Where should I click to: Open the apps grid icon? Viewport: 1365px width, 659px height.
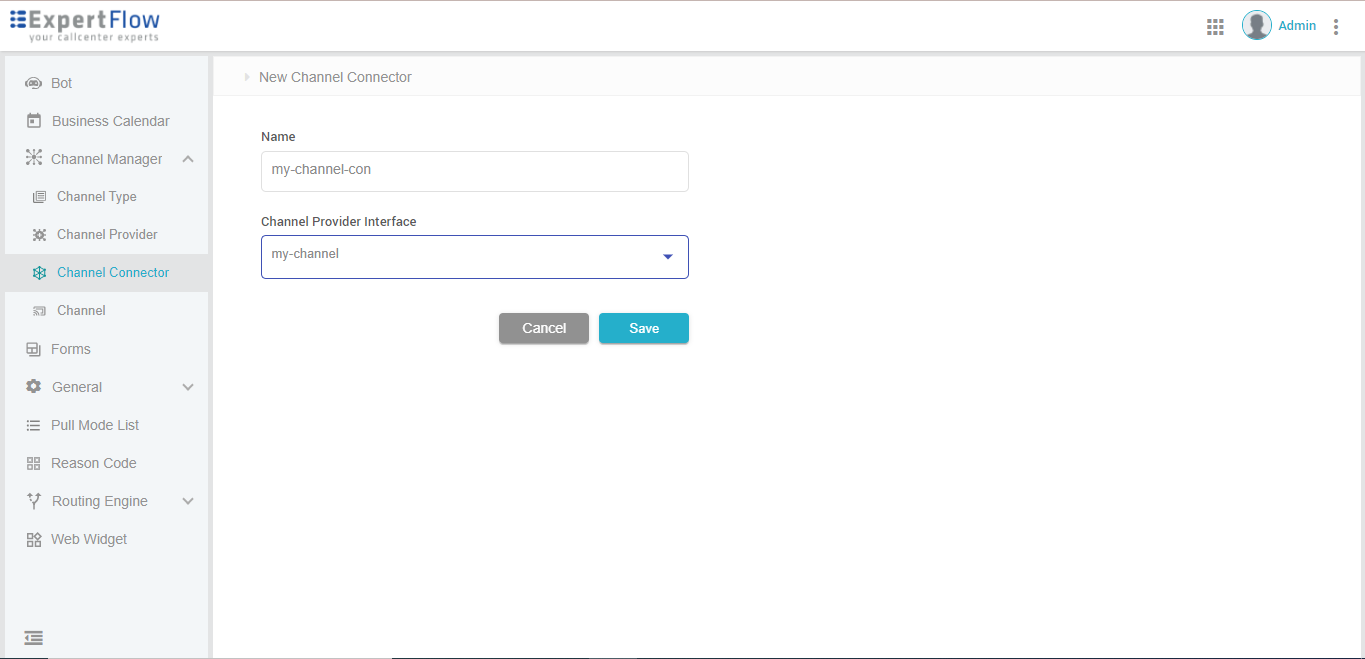[1215, 27]
